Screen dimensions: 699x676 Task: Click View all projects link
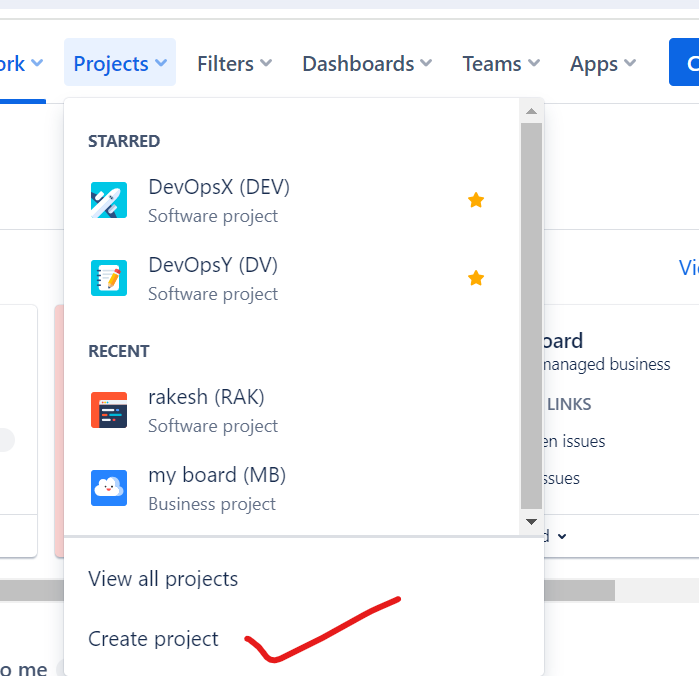tap(163, 579)
